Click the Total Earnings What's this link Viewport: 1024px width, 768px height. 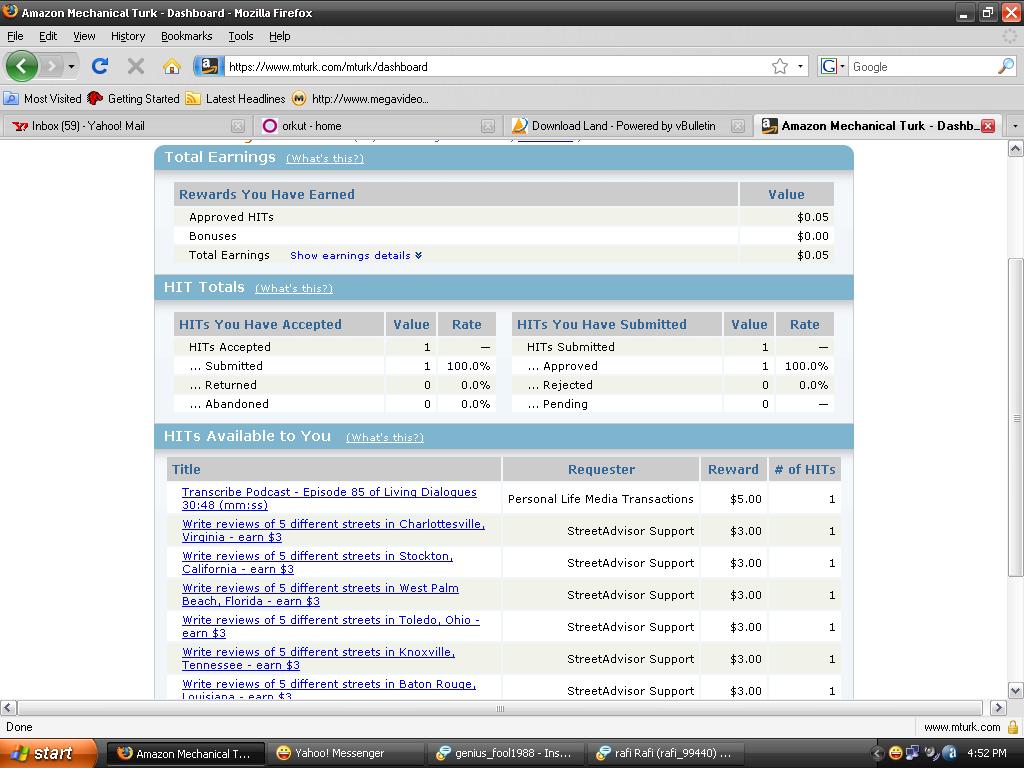[x=325, y=158]
